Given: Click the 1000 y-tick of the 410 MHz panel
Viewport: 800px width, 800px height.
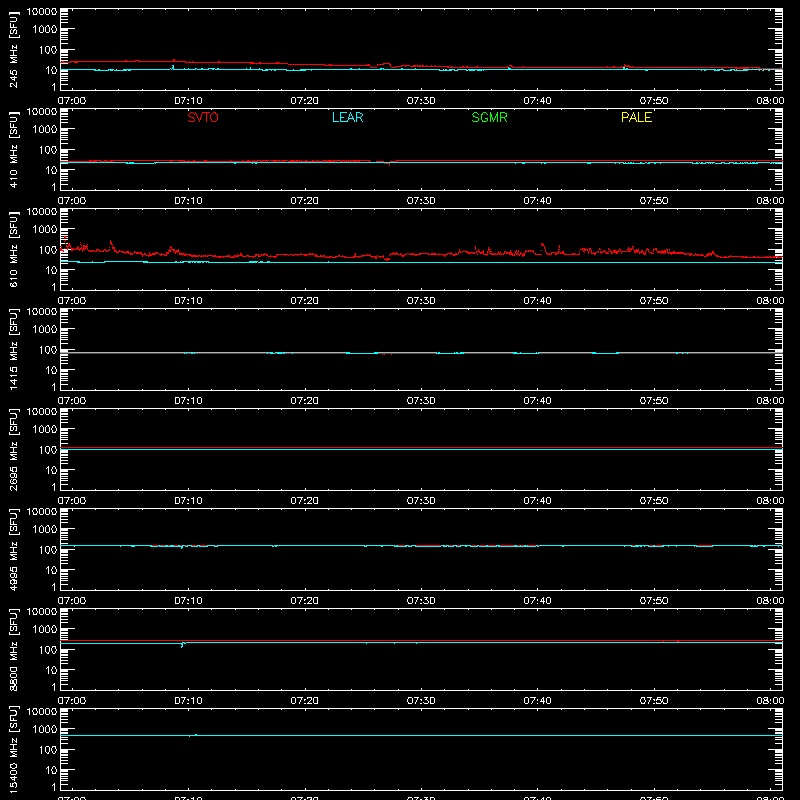Looking at the screenshot, I should pyautogui.click(x=45, y=130).
